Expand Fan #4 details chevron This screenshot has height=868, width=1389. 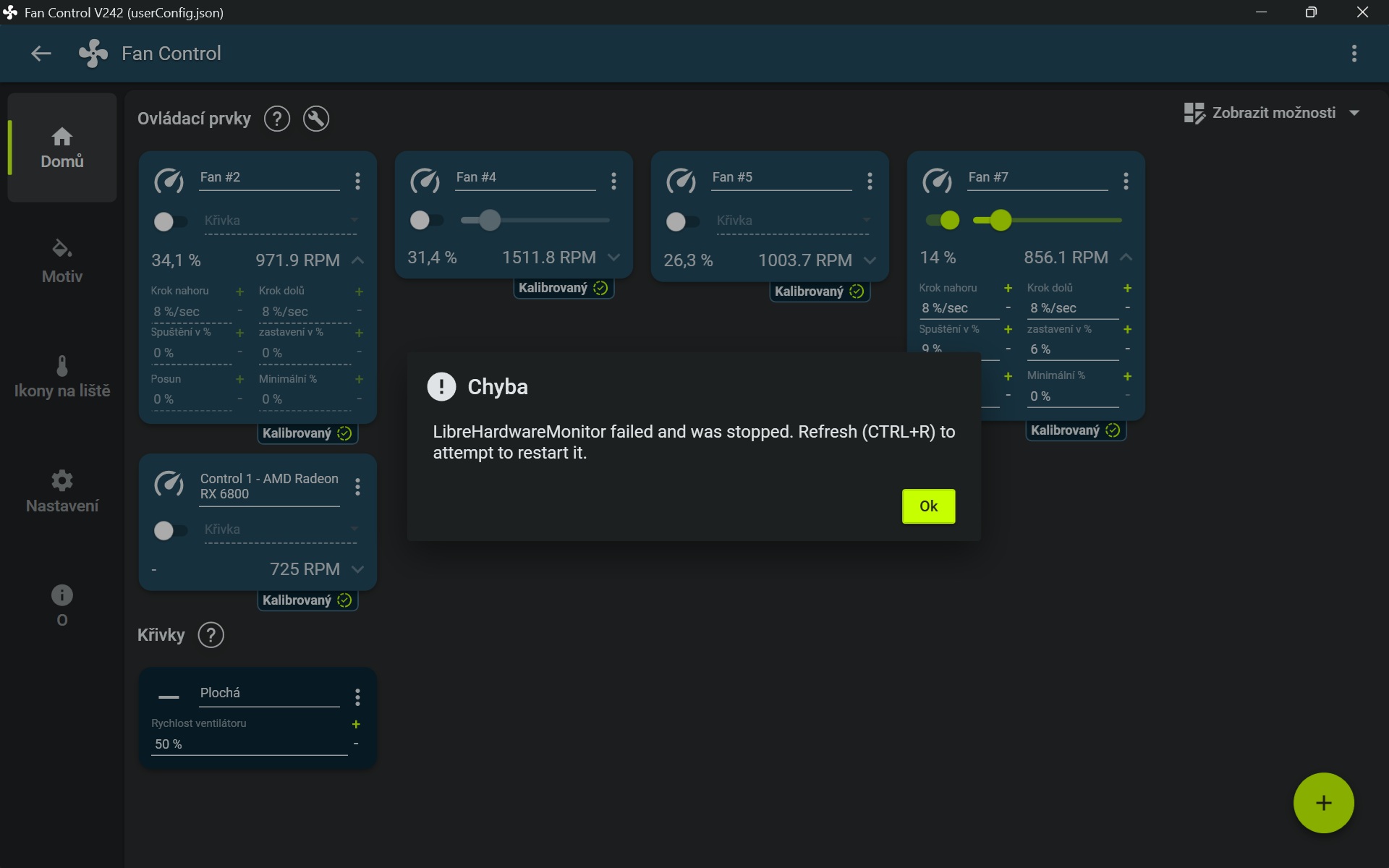[x=614, y=258]
